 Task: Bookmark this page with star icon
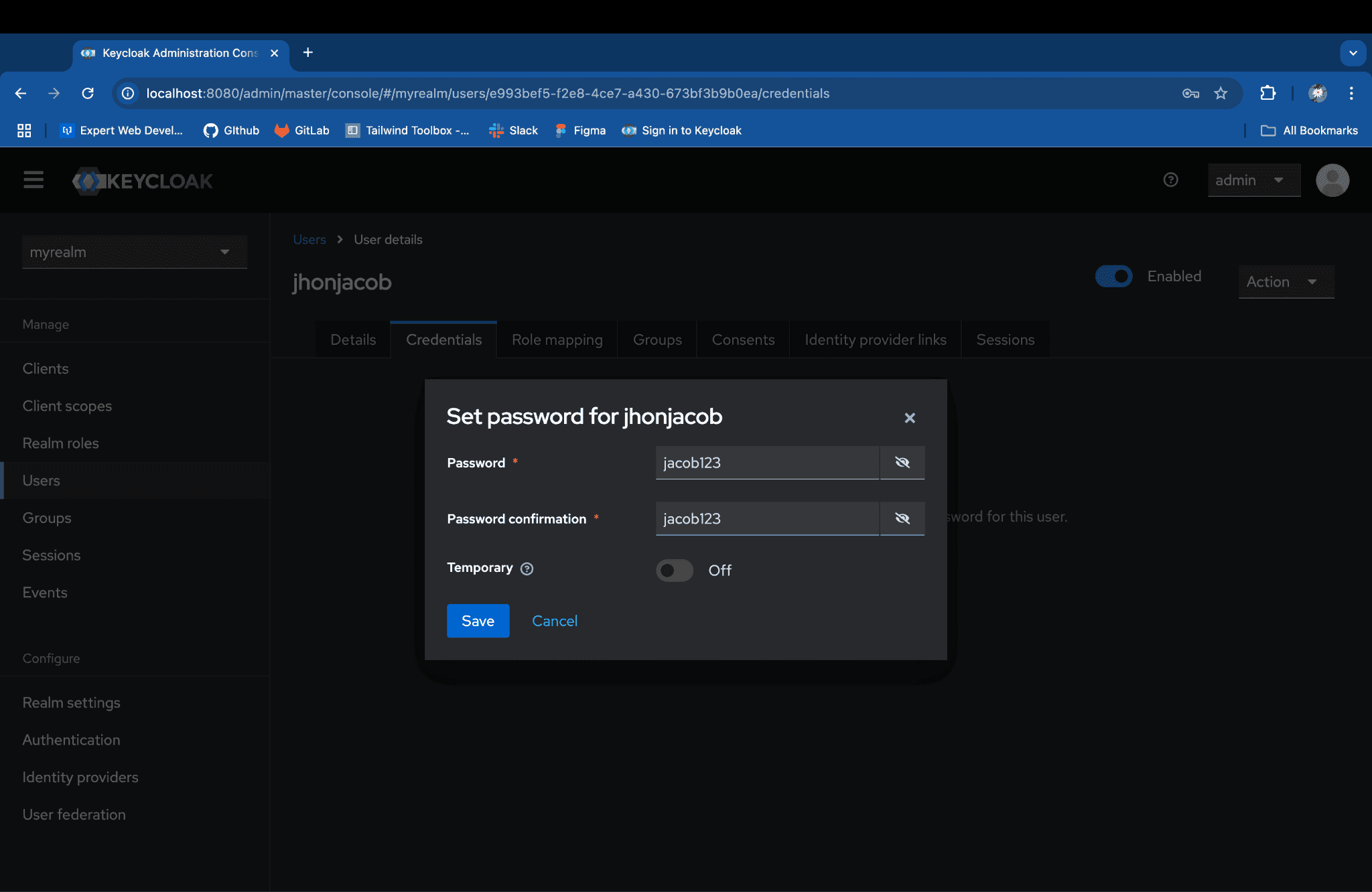tap(1221, 93)
